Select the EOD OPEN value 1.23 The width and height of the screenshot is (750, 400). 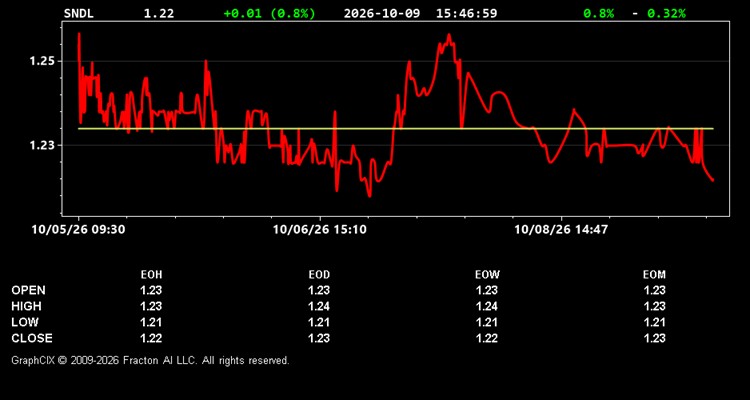(x=319, y=290)
